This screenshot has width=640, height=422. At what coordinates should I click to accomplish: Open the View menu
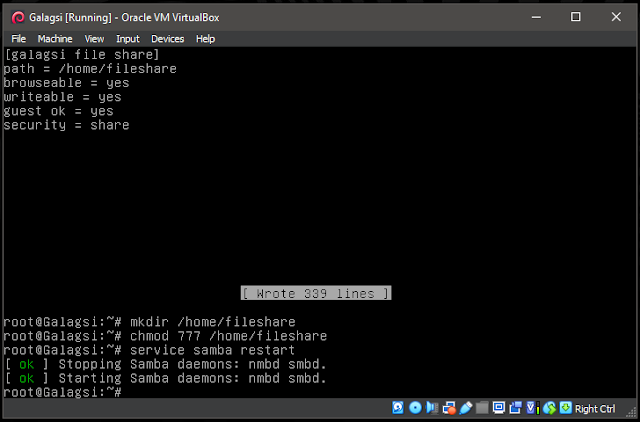click(x=94, y=39)
